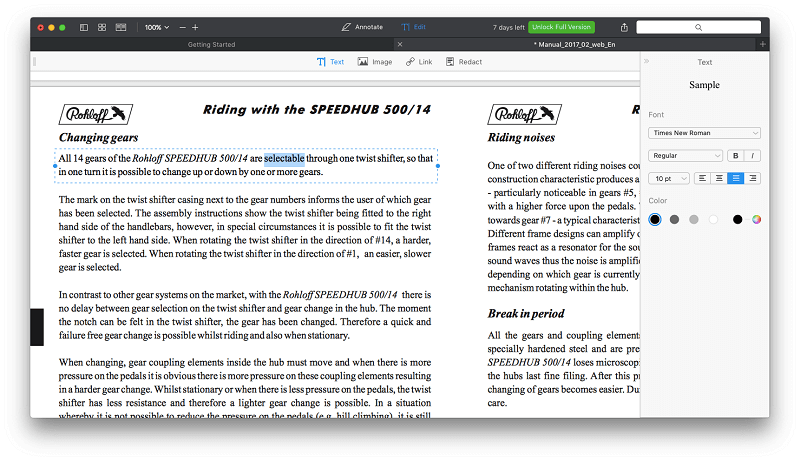Click the "Riding noises" heading
The image size is (800, 461).
click(x=521, y=138)
